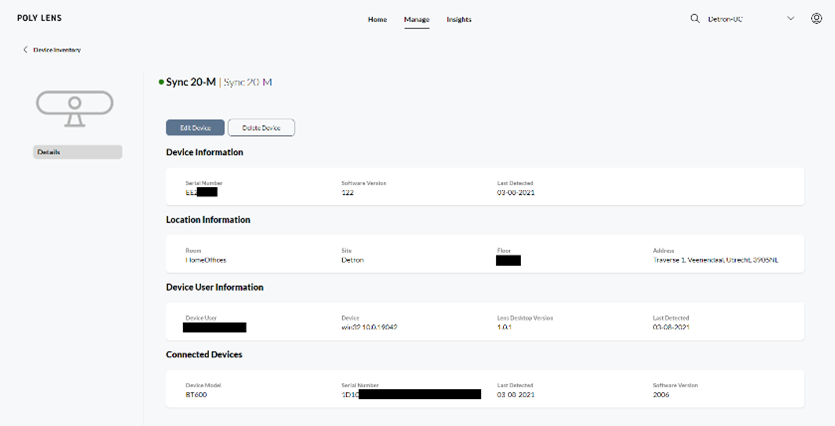
Task: Expand the Detron-UC account dropdown
Action: [790, 19]
